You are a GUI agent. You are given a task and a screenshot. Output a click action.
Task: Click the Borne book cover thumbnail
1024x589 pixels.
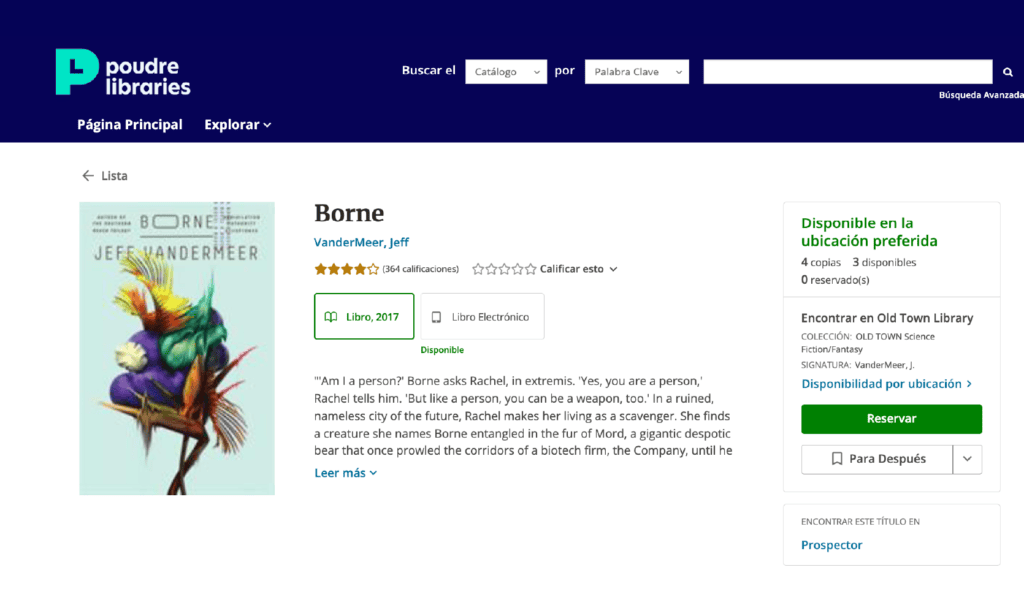click(177, 348)
